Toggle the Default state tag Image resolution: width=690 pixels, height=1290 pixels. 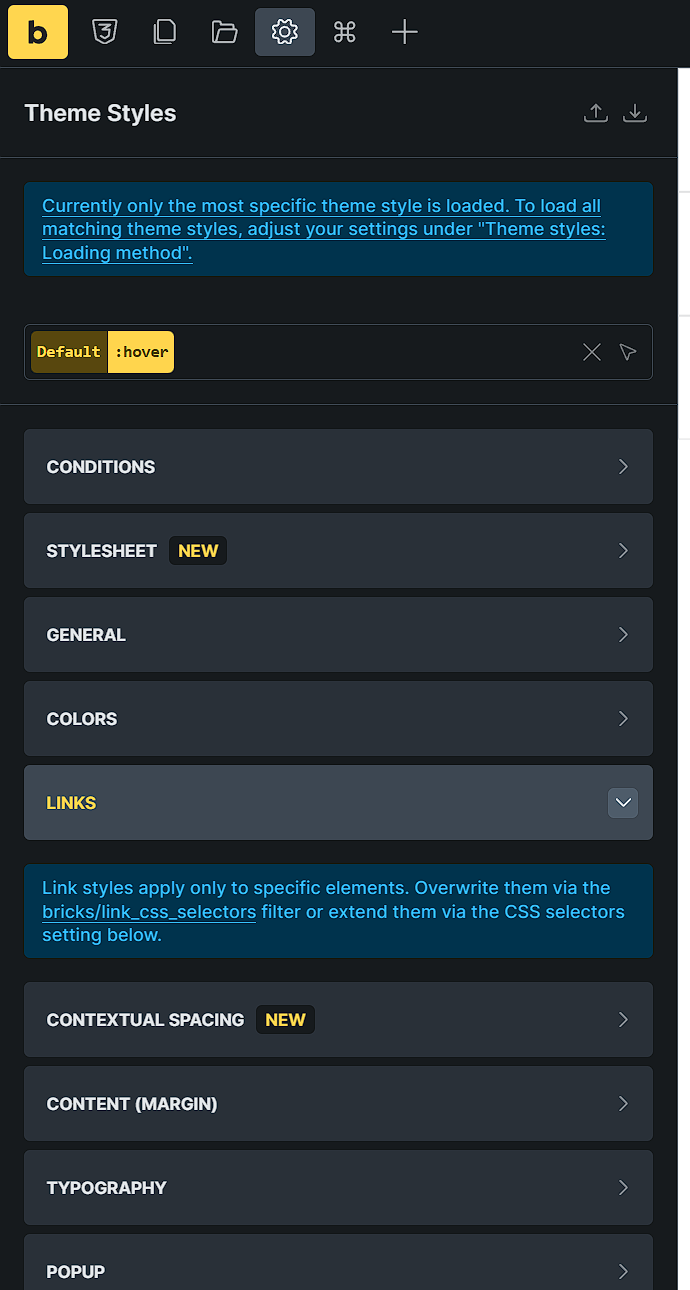69,352
